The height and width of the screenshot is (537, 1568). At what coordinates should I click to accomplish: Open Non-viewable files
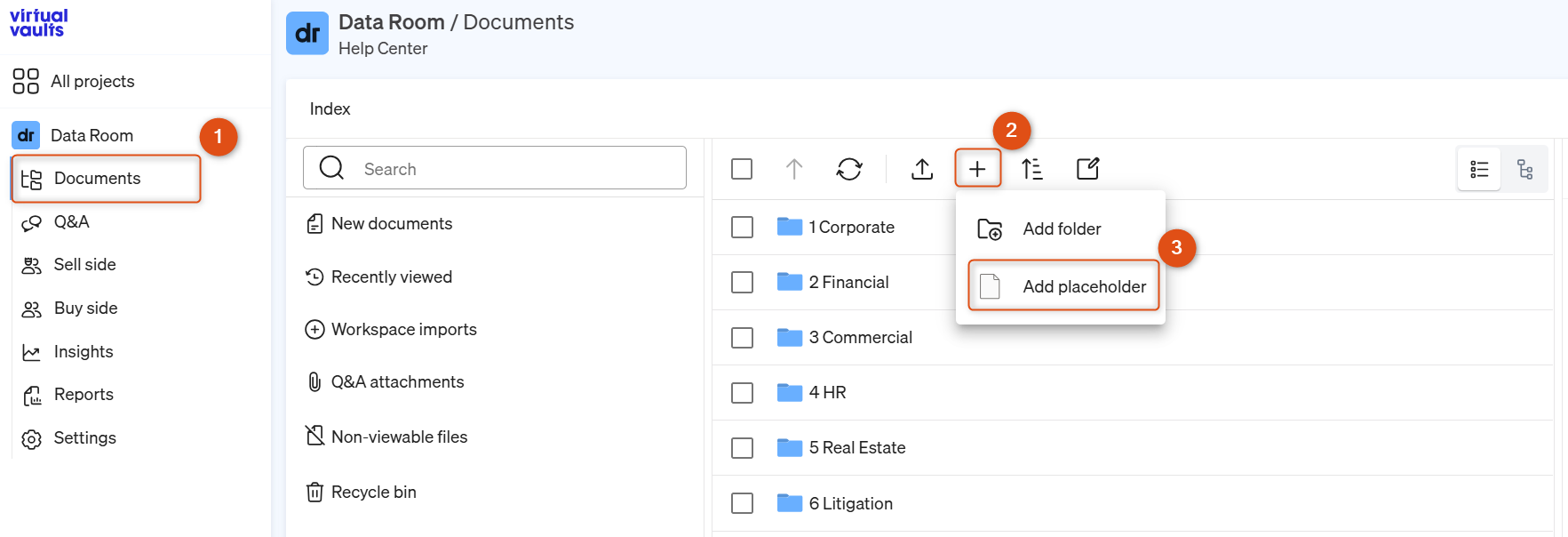(399, 437)
